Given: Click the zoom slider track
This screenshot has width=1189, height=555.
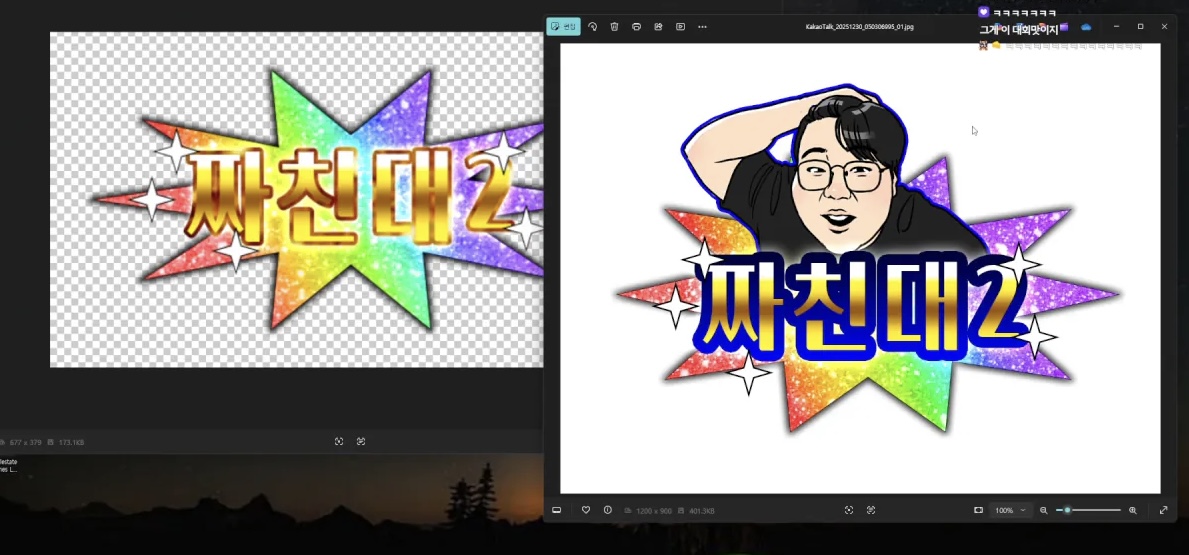Looking at the screenshot, I should (x=1095, y=510).
